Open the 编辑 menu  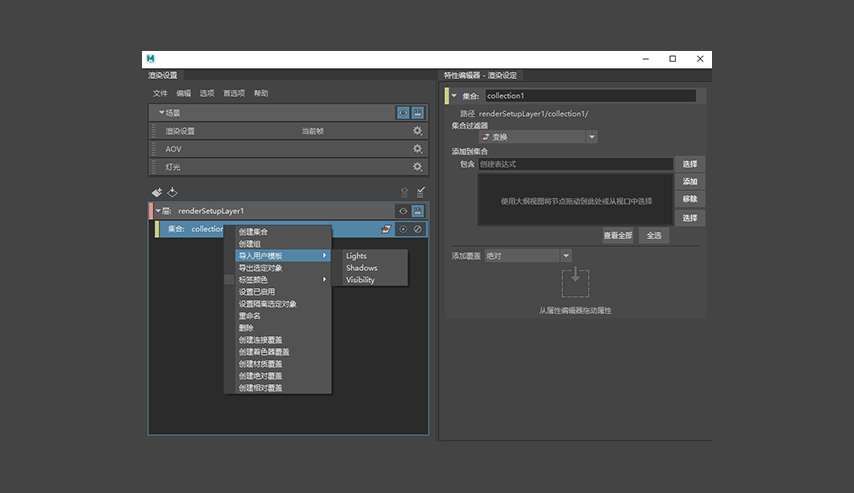pos(184,93)
